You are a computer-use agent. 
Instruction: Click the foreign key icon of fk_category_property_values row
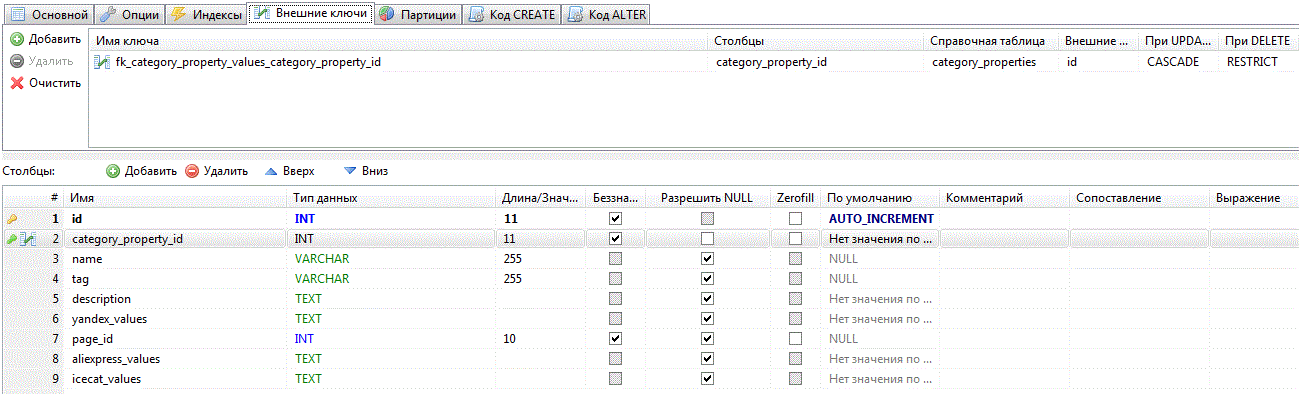click(x=102, y=62)
